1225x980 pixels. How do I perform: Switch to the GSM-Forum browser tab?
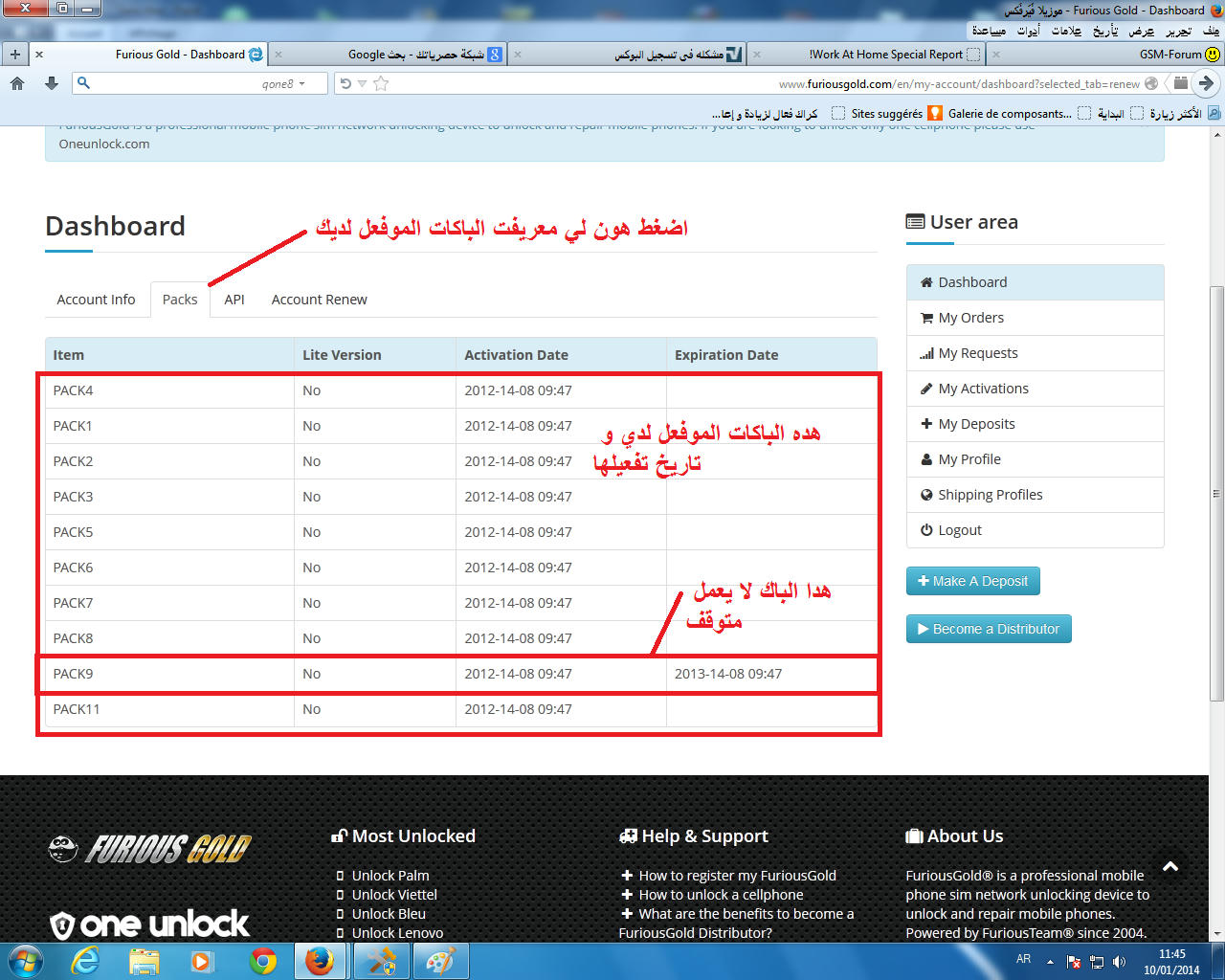[x=1105, y=55]
